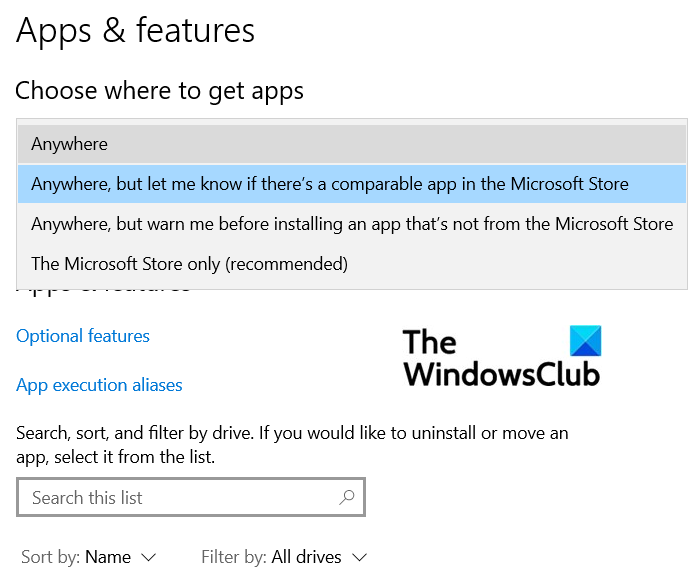Click the chevron beside All drives
The height and width of the screenshot is (587, 700).
tap(359, 557)
